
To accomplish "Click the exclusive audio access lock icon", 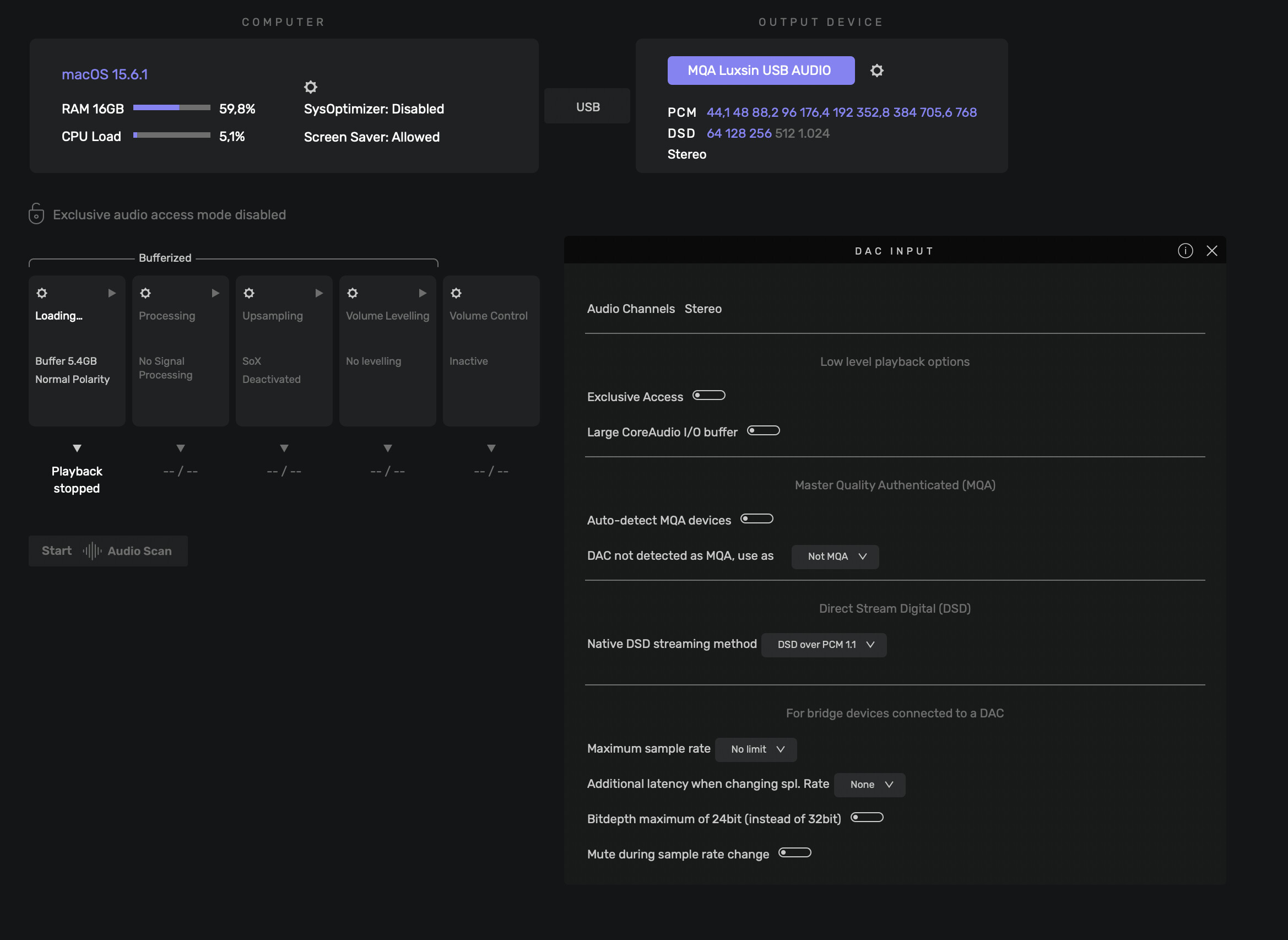I will click(36, 214).
